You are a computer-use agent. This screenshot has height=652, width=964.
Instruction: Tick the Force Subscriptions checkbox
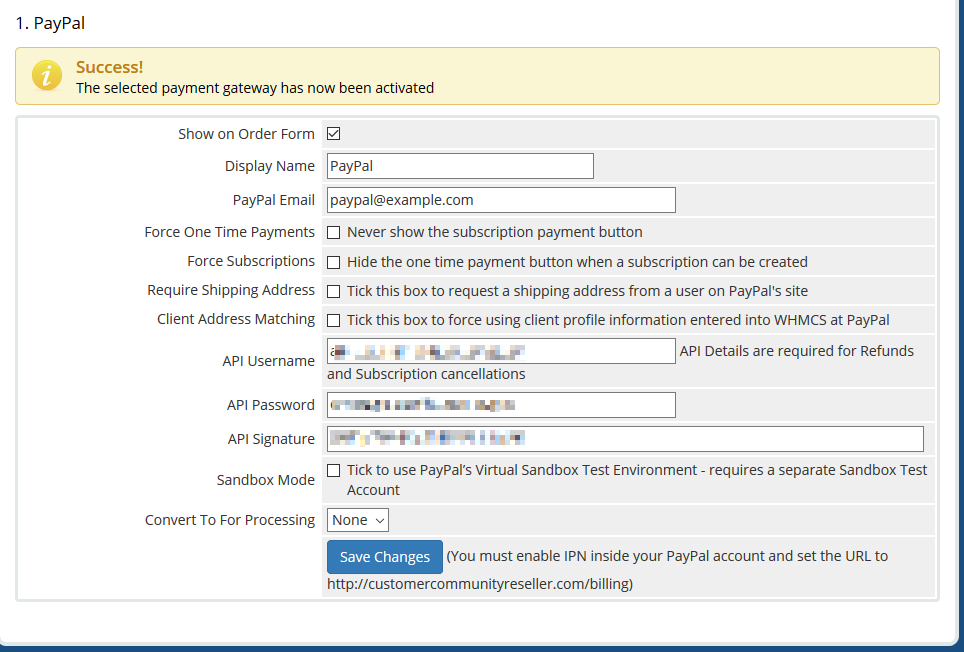334,262
